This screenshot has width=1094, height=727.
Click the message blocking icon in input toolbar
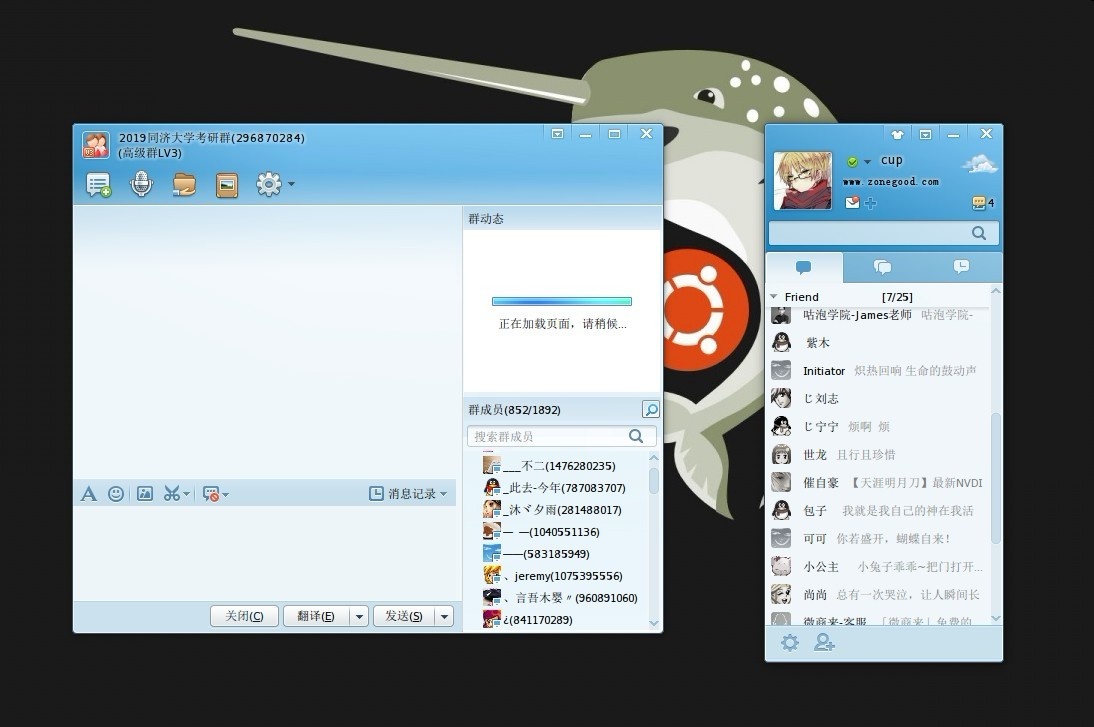tap(211, 494)
